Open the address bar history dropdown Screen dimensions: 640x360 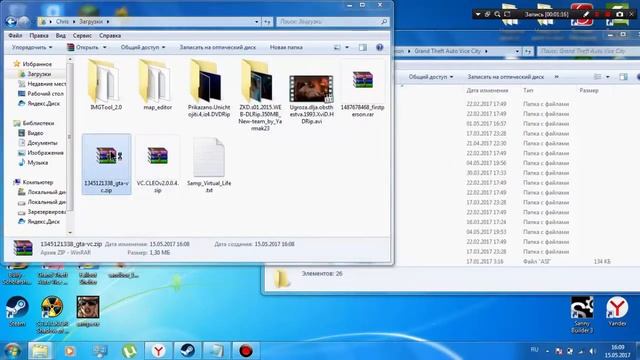point(257,22)
